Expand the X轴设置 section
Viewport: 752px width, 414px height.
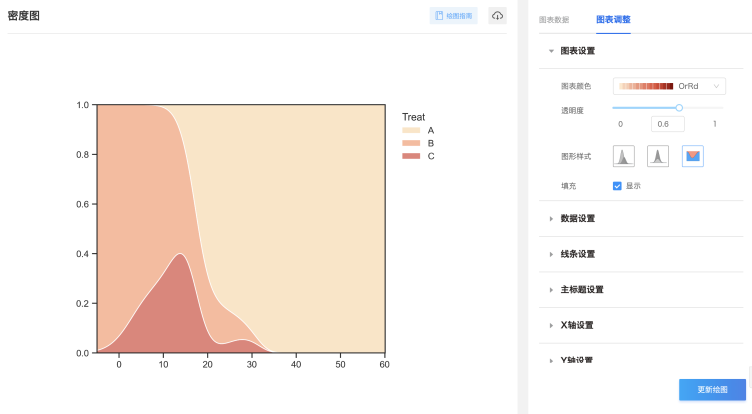coord(577,325)
